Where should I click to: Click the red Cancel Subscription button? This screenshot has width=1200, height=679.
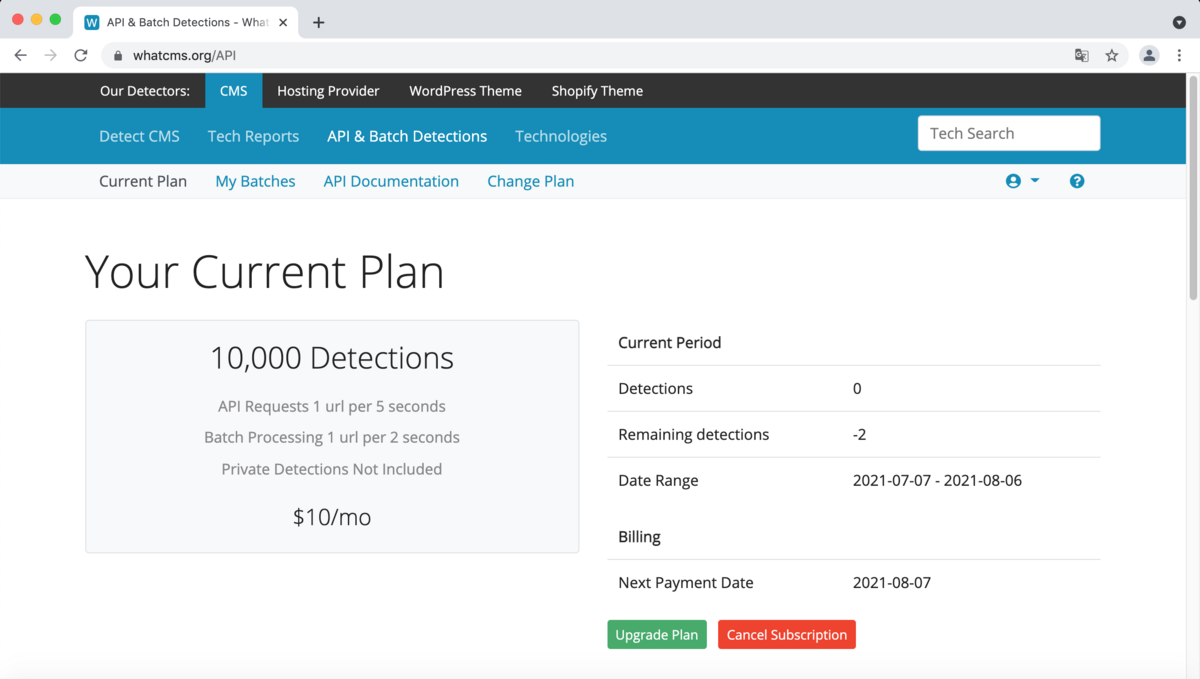coord(786,635)
